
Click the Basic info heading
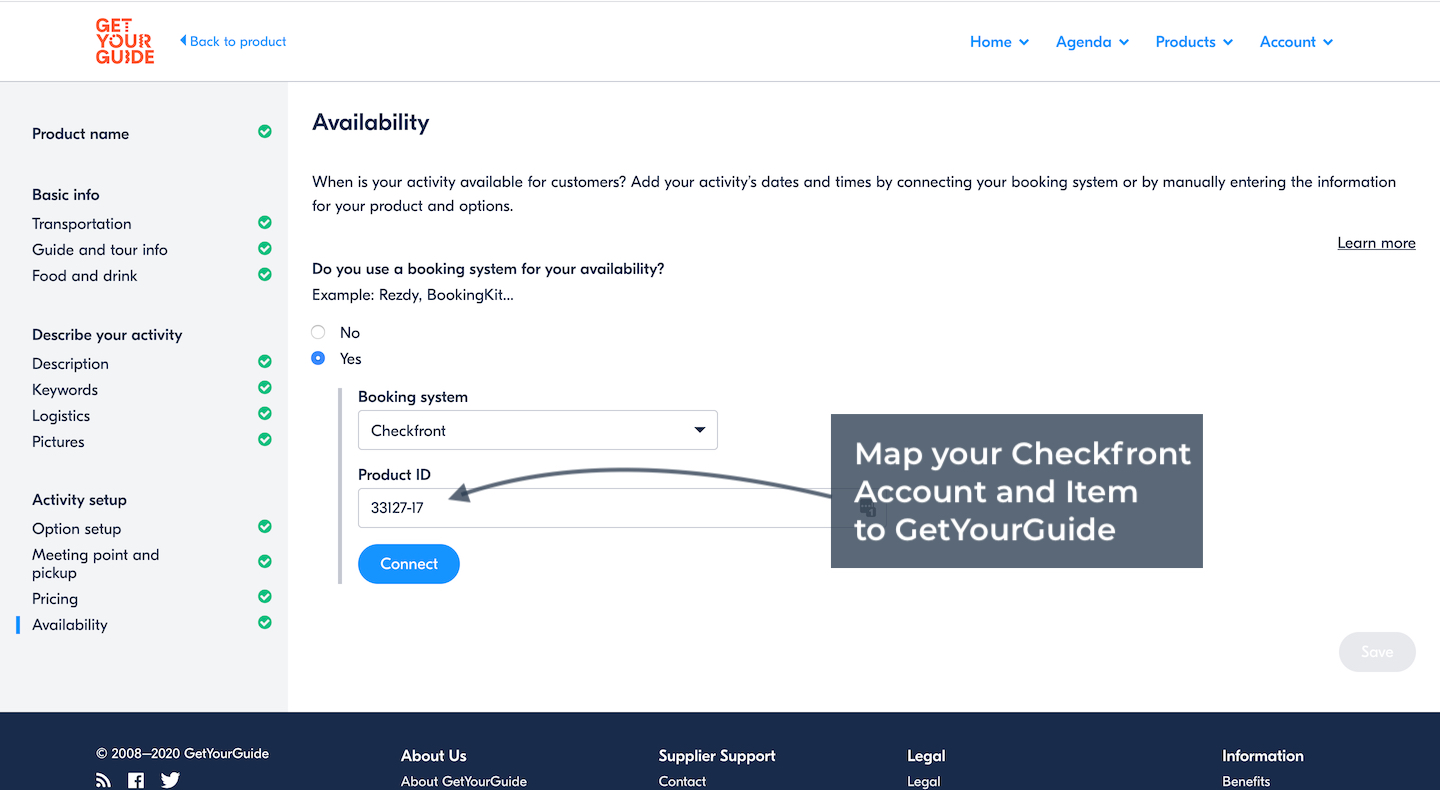pos(66,195)
